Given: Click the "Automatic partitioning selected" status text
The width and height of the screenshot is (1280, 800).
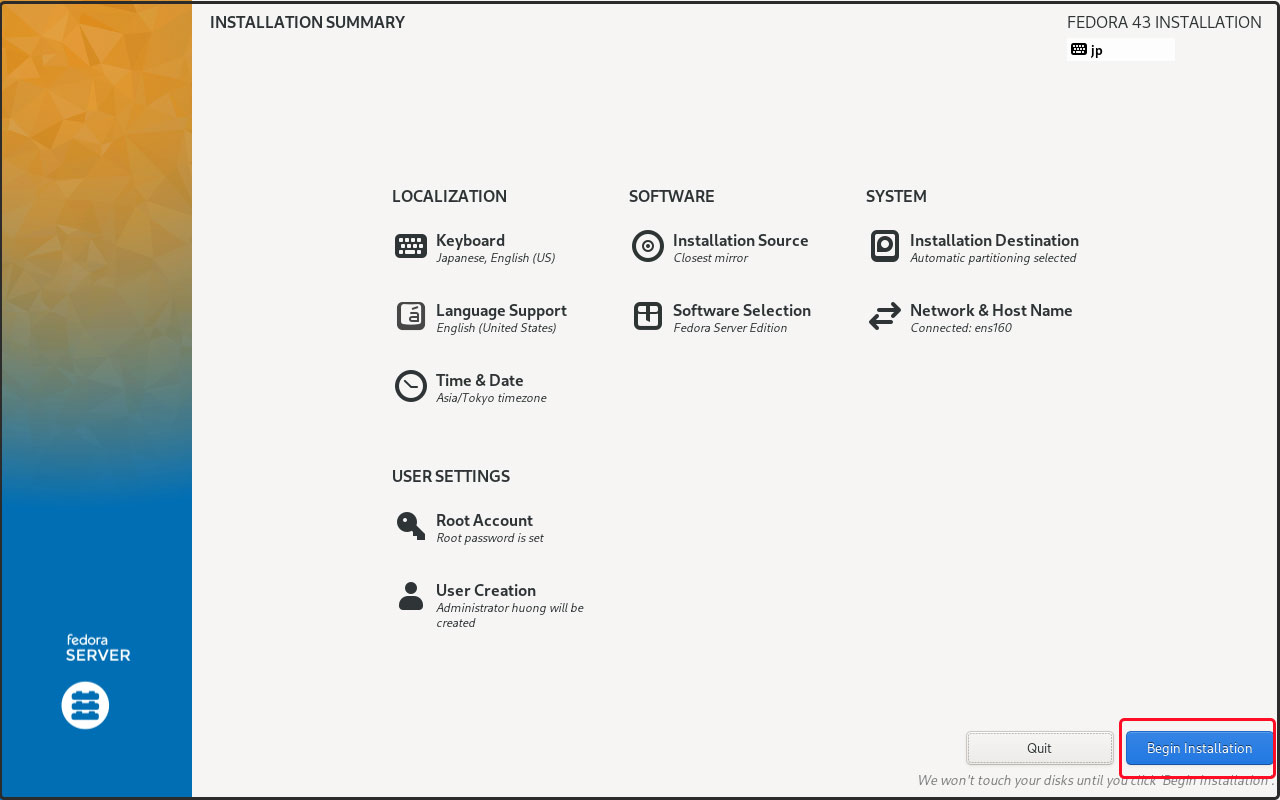Looking at the screenshot, I should tap(993, 258).
